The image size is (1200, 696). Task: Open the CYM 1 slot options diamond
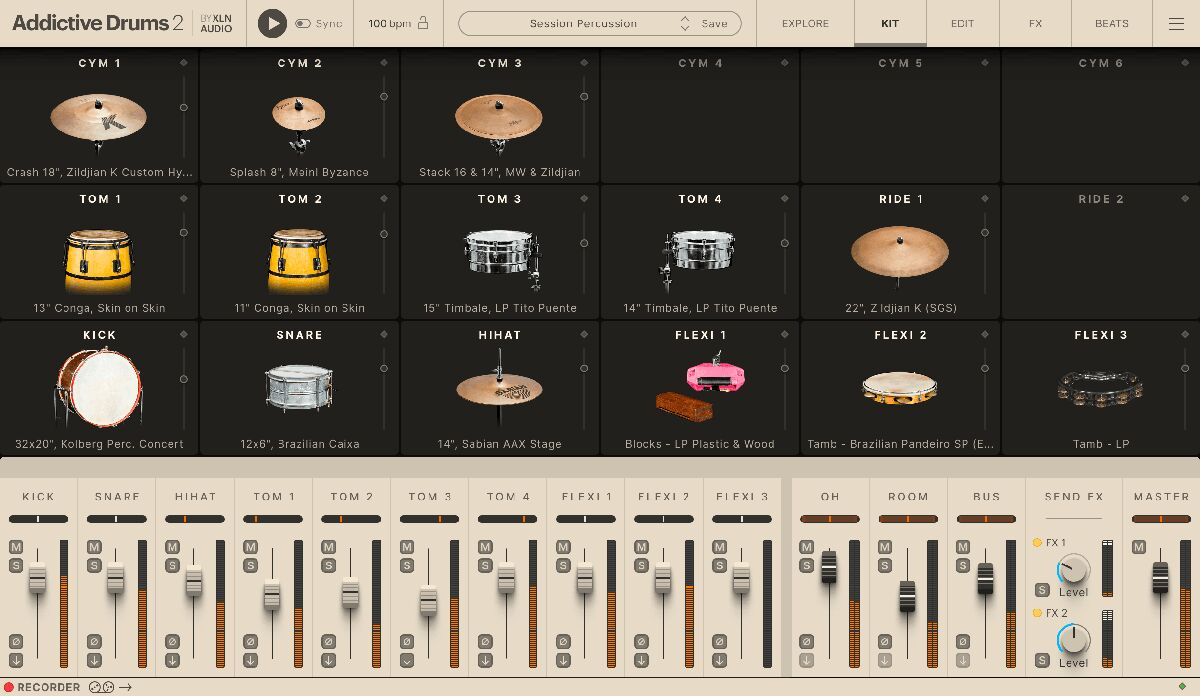pyautogui.click(x=184, y=63)
